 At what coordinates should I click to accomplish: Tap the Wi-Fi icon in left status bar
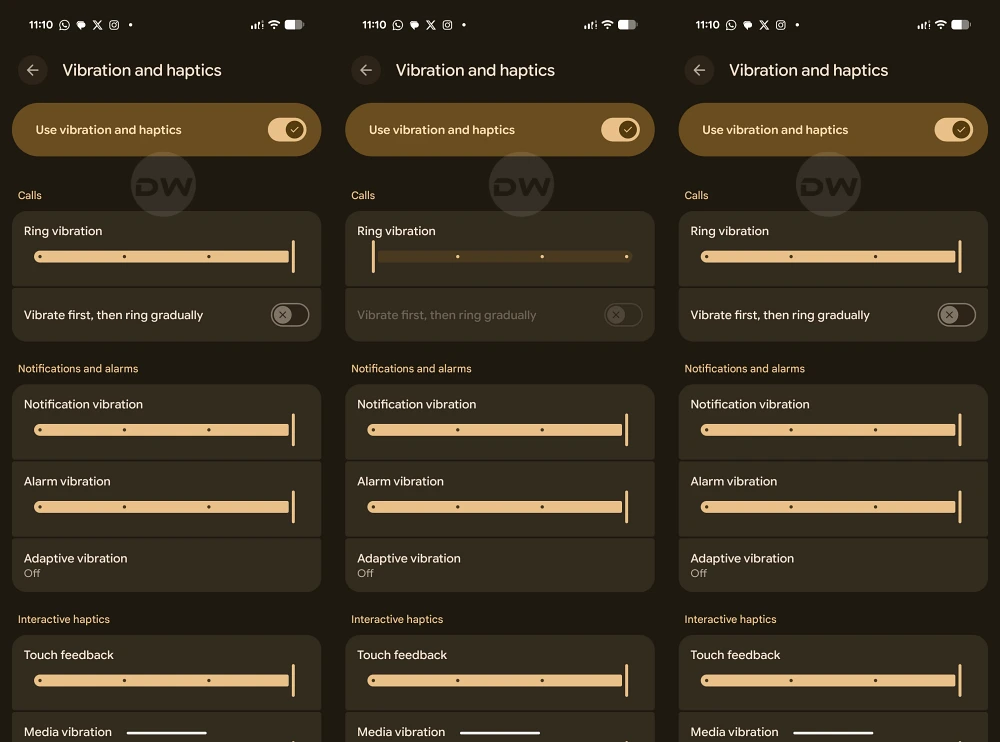(274, 24)
